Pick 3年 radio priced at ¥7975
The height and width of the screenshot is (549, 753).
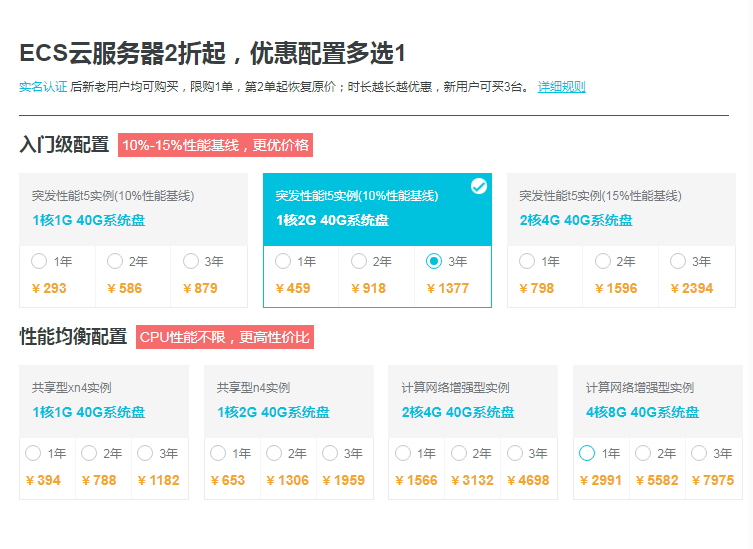click(x=699, y=453)
